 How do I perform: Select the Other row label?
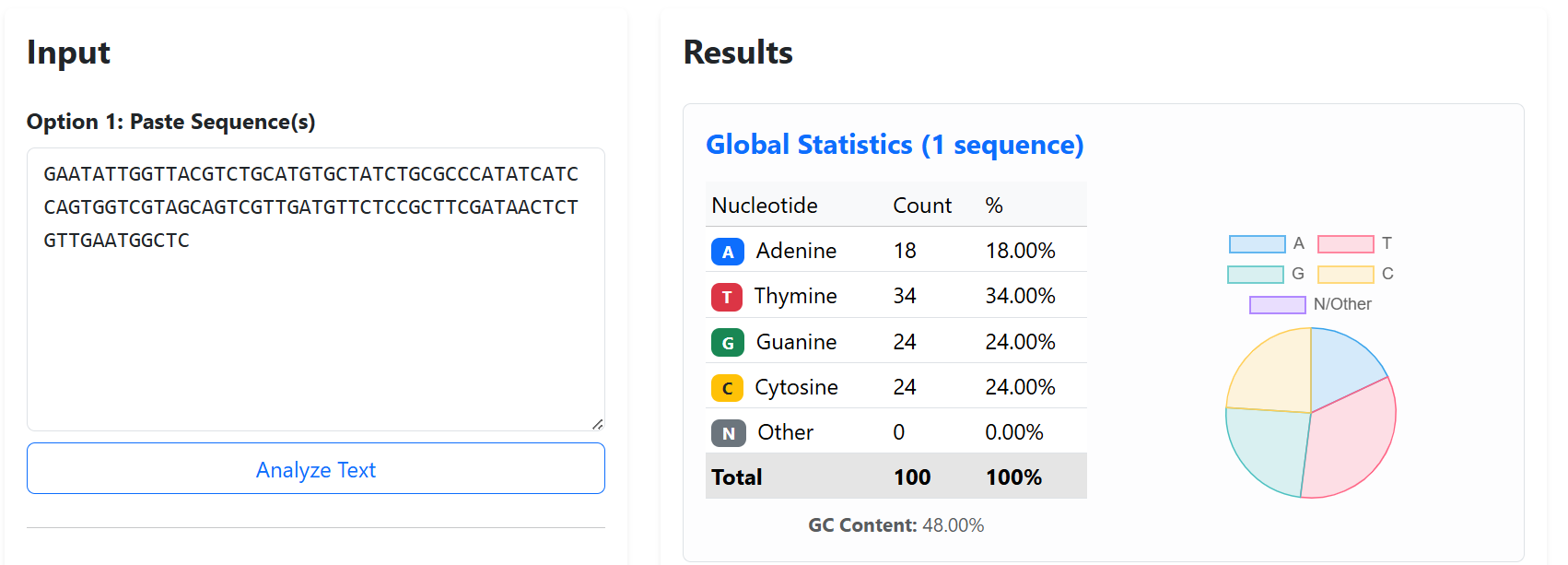785,432
